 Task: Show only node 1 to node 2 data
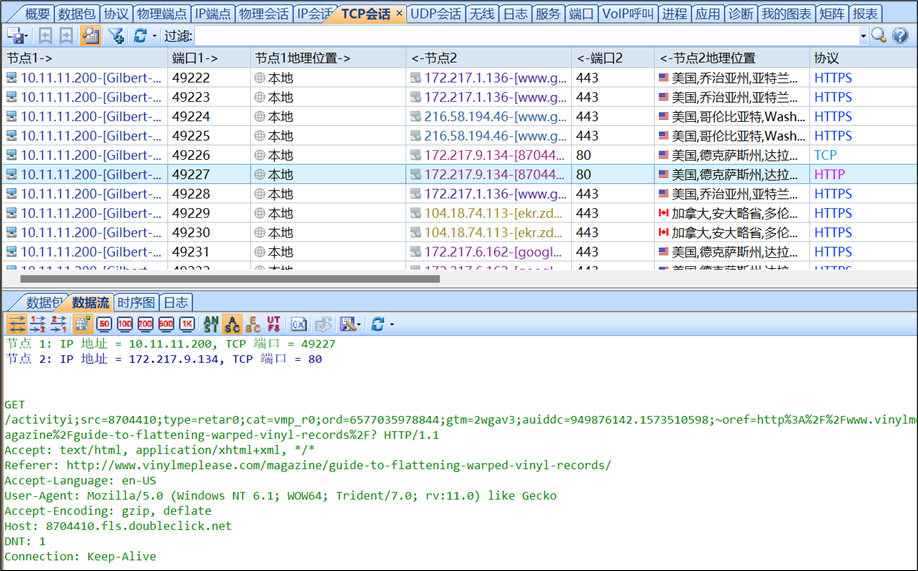tap(38, 324)
